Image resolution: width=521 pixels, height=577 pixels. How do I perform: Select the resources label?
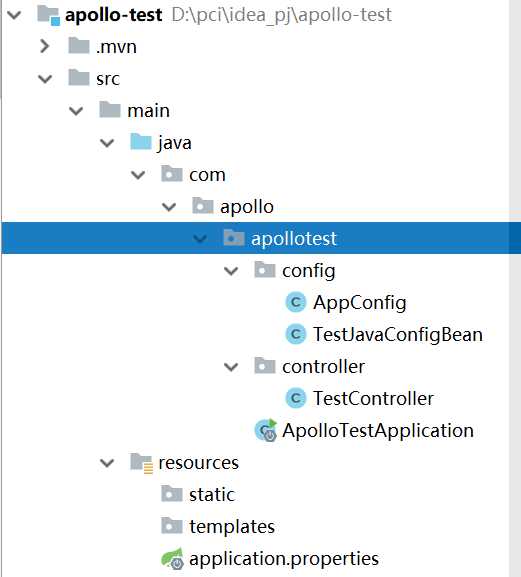click(x=199, y=463)
